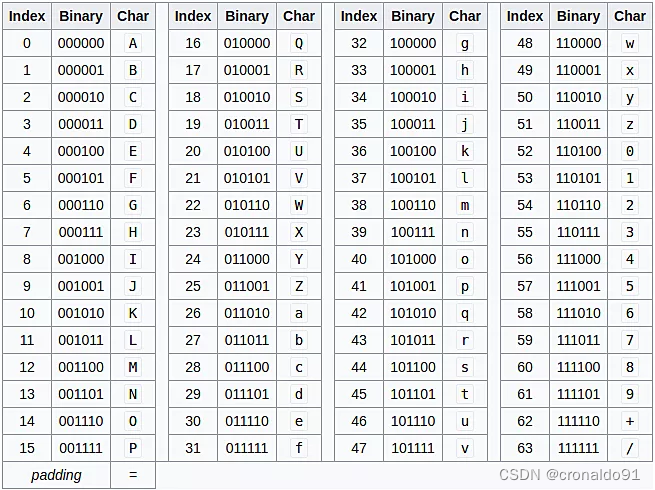Select the character 'H' cell
This screenshot has width=655, height=490.
coord(133,232)
